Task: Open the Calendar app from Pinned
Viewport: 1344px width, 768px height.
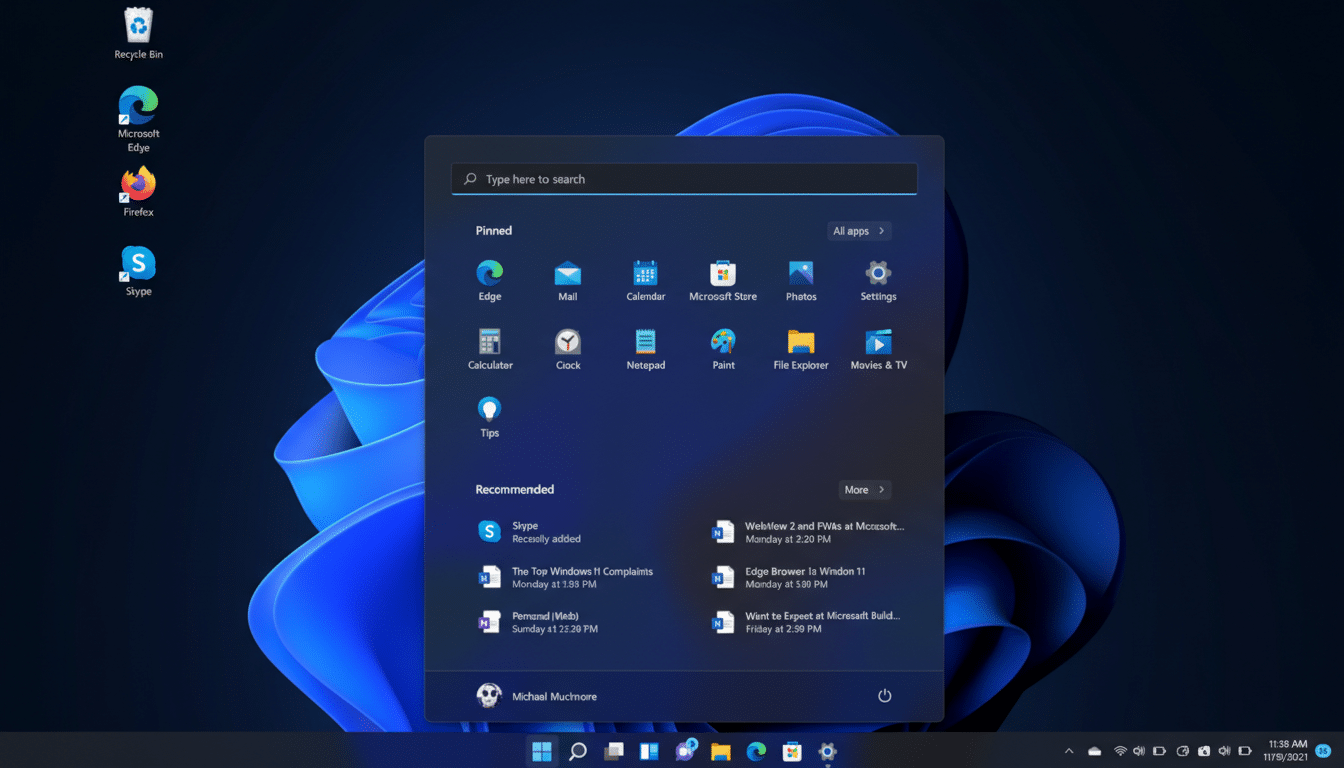Action: point(645,279)
